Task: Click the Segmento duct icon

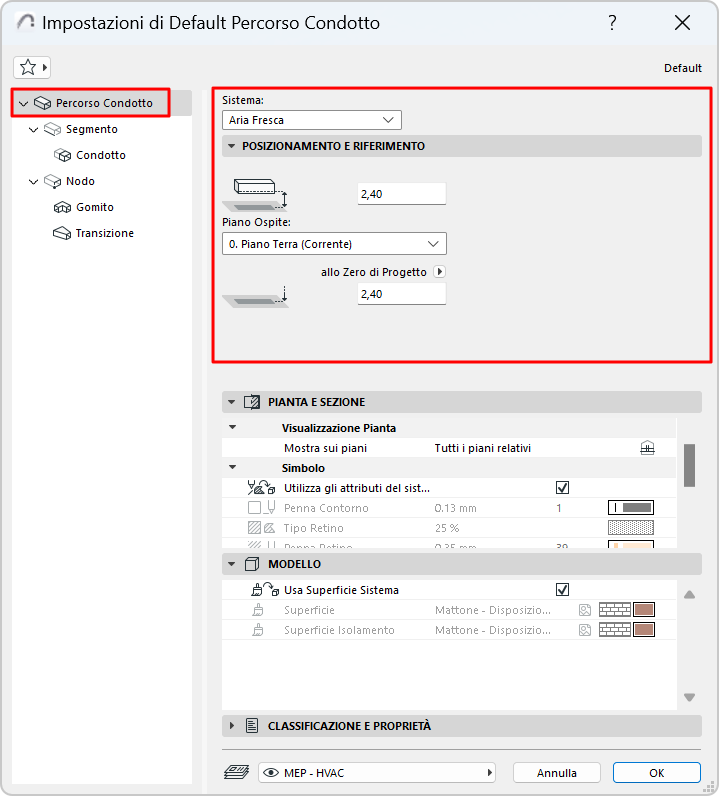Action: [x=52, y=129]
